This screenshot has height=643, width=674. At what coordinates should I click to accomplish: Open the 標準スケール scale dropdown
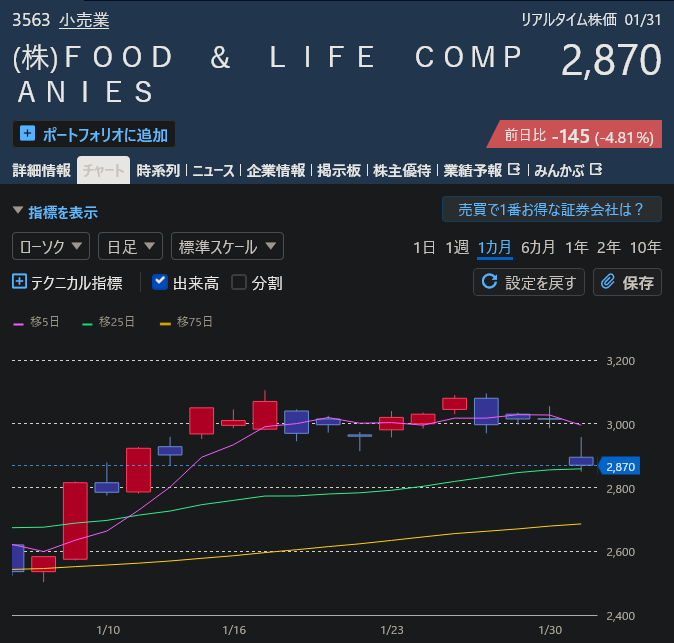tap(227, 246)
